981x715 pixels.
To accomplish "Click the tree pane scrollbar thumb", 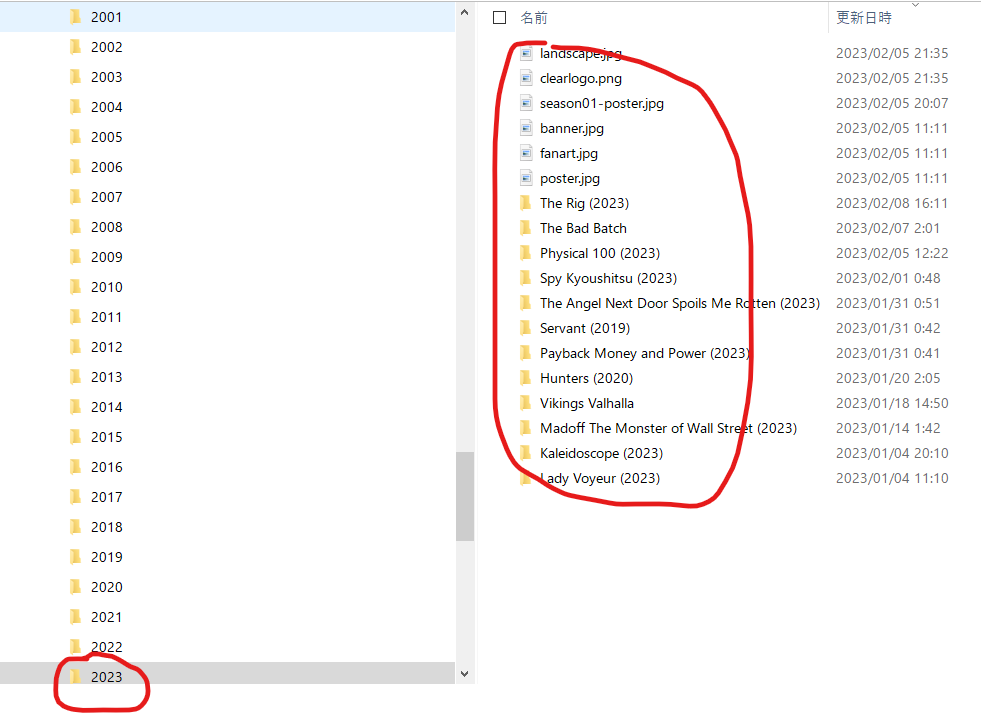I will coord(465,497).
